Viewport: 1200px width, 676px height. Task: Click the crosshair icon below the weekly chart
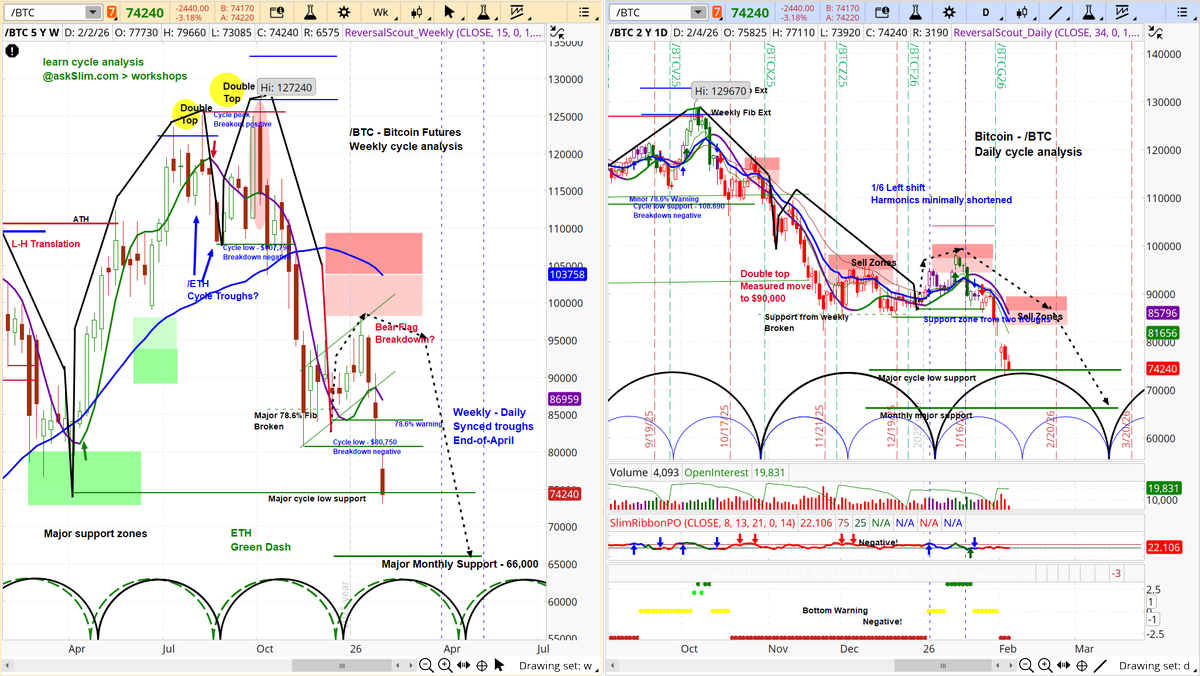click(481, 665)
